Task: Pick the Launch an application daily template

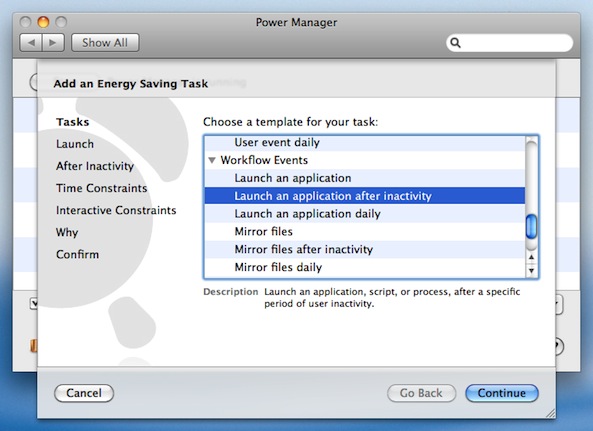Action: [x=365, y=214]
